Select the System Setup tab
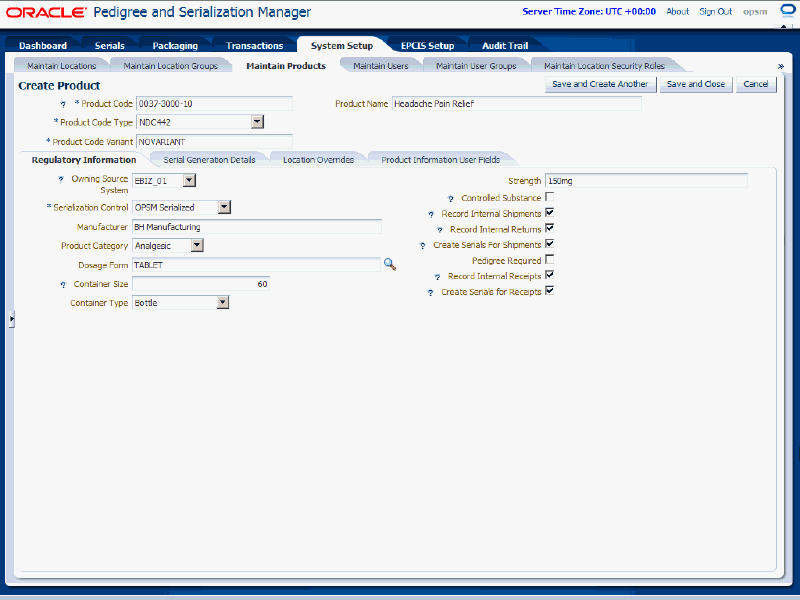Image resolution: width=800 pixels, height=600 pixels. pos(342,45)
